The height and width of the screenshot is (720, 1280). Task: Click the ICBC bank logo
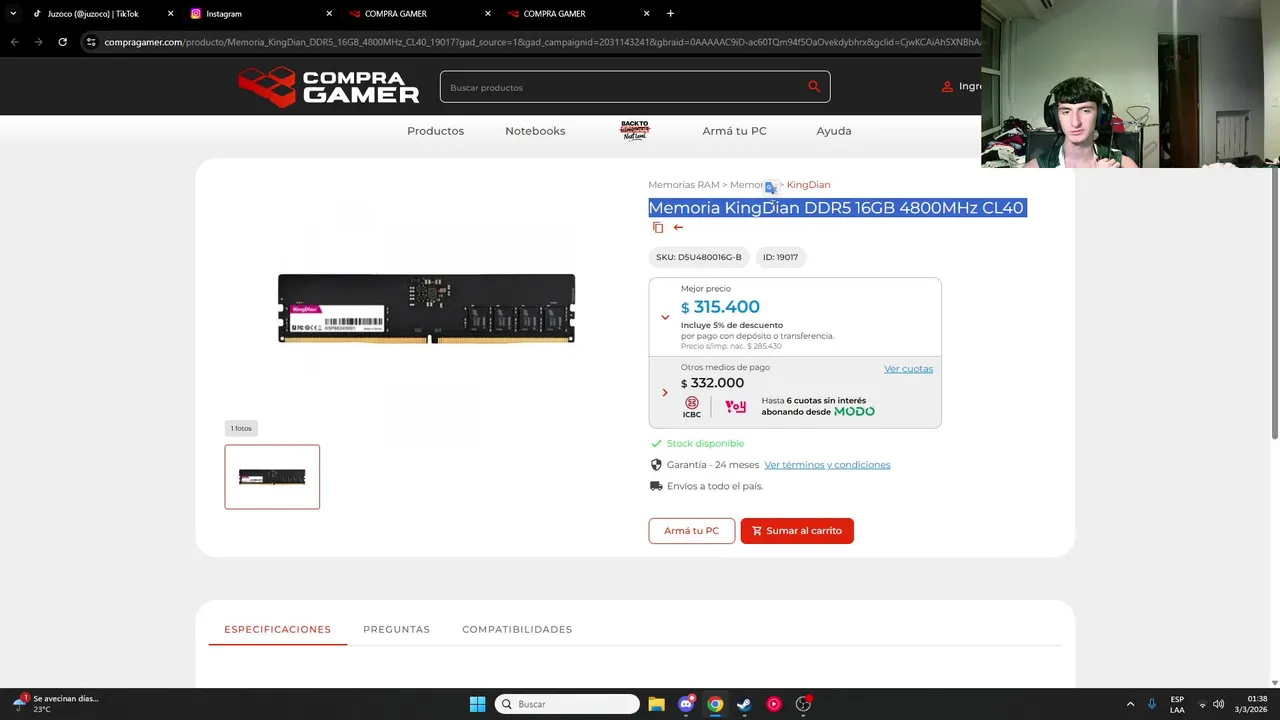tap(692, 407)
